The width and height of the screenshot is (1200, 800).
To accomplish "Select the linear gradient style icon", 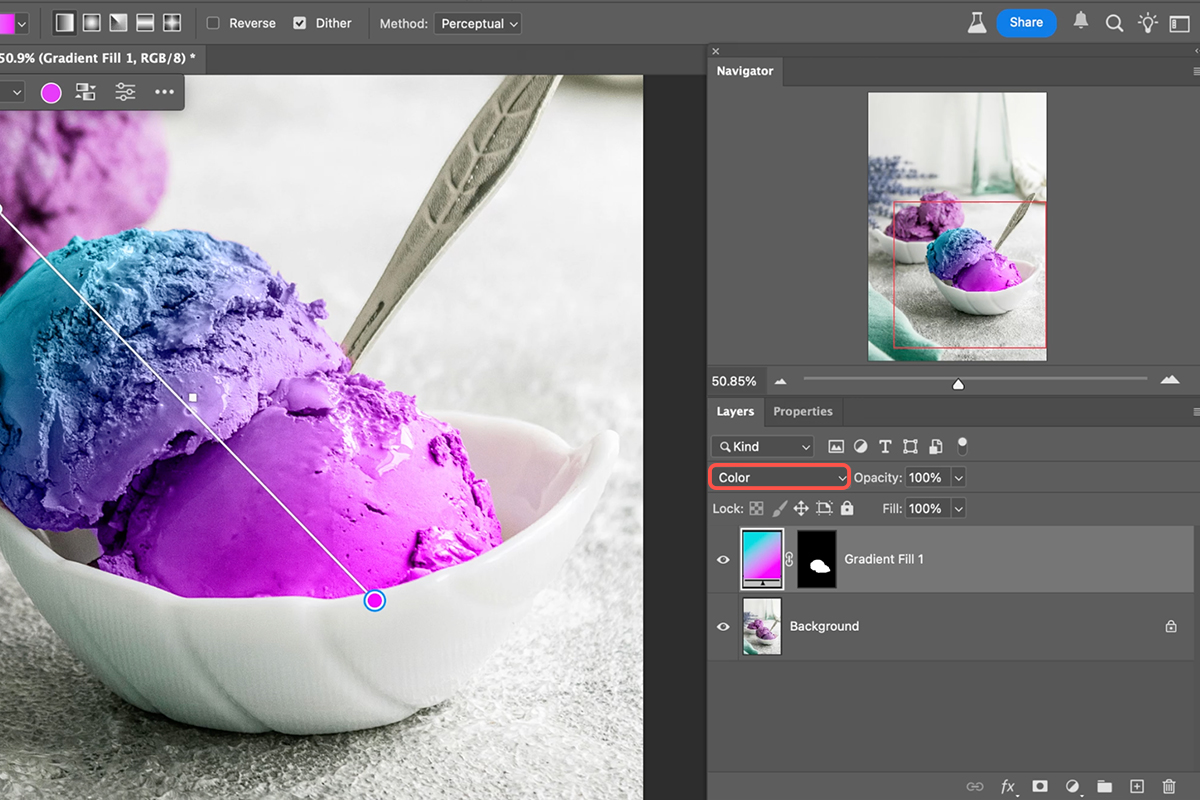I will click(x=64, y=22).
